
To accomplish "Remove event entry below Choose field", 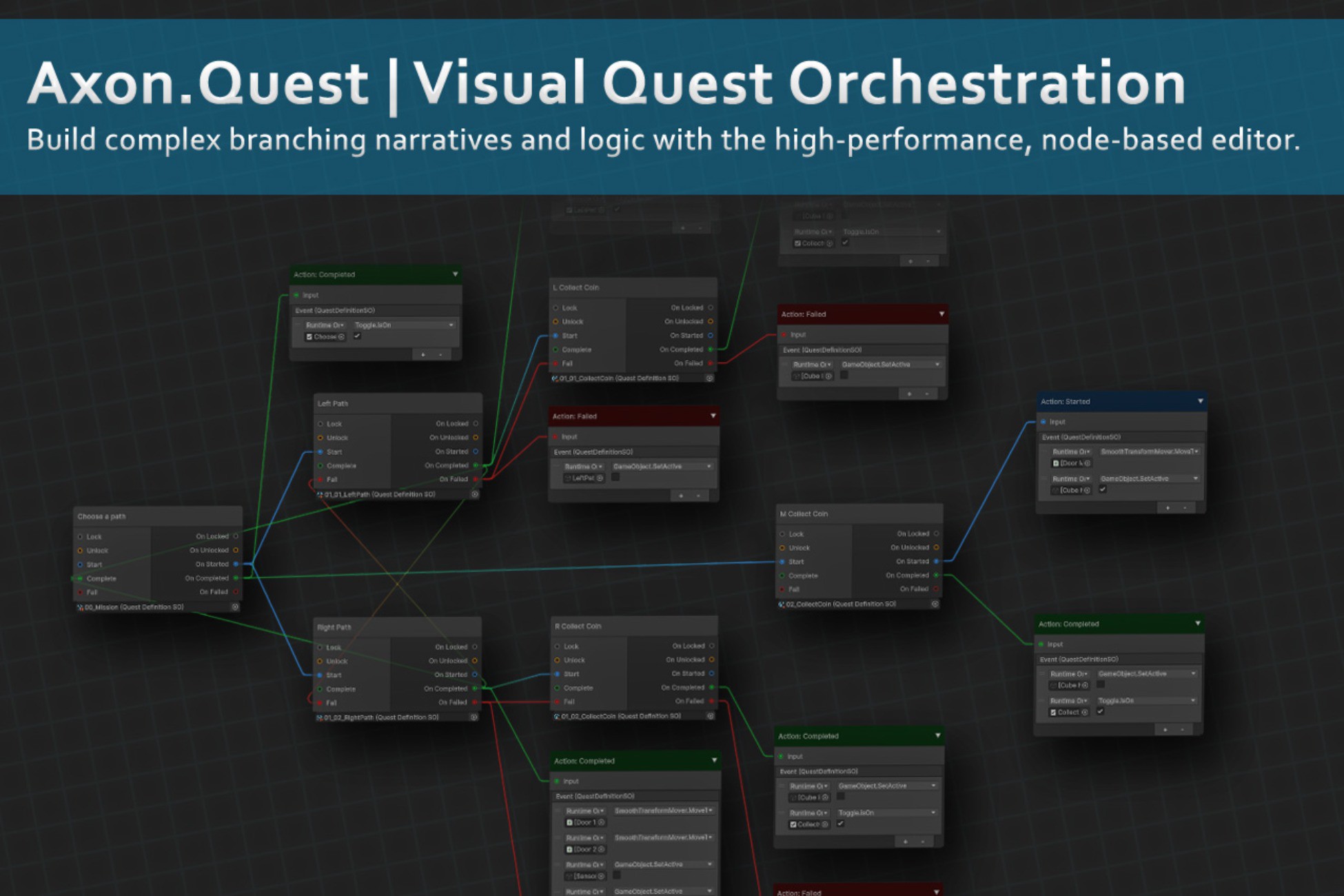I will click(440, 354).
